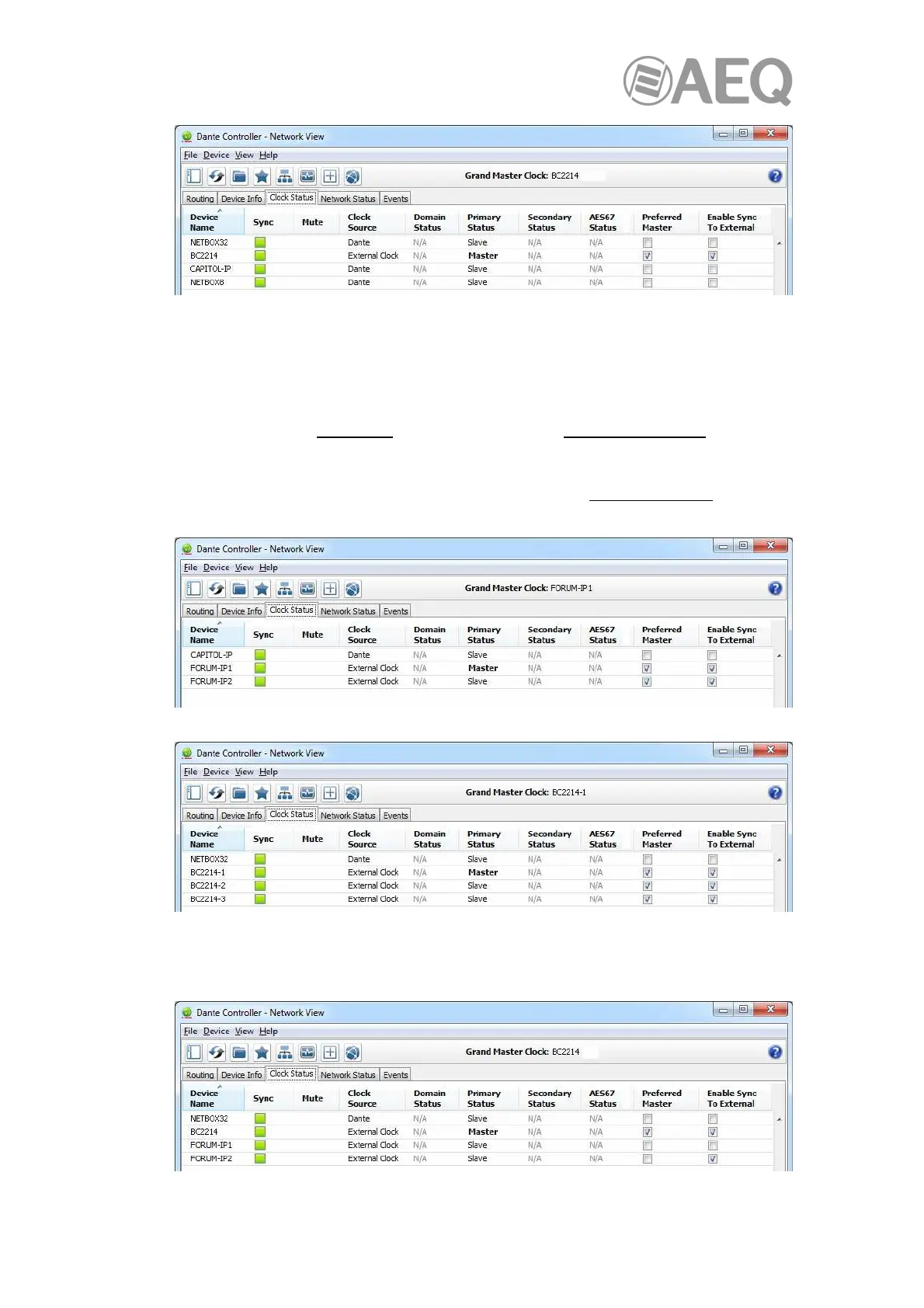This screenshot has height=1308, width=924.
Task: Toggle Preferred Master for NETBOX8 row
Action: tap(648, 283)
